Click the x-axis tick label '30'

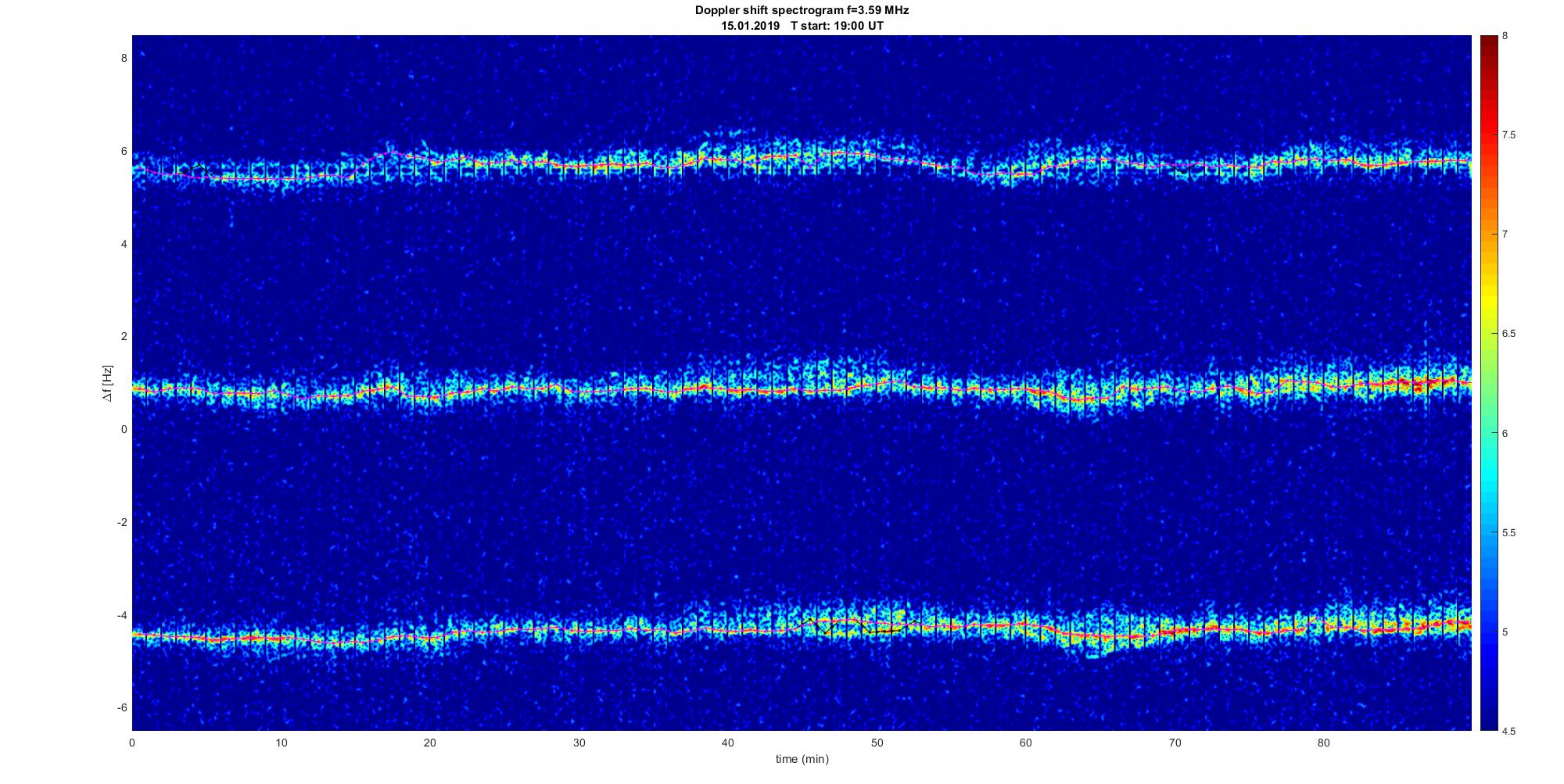pos(579,743)
